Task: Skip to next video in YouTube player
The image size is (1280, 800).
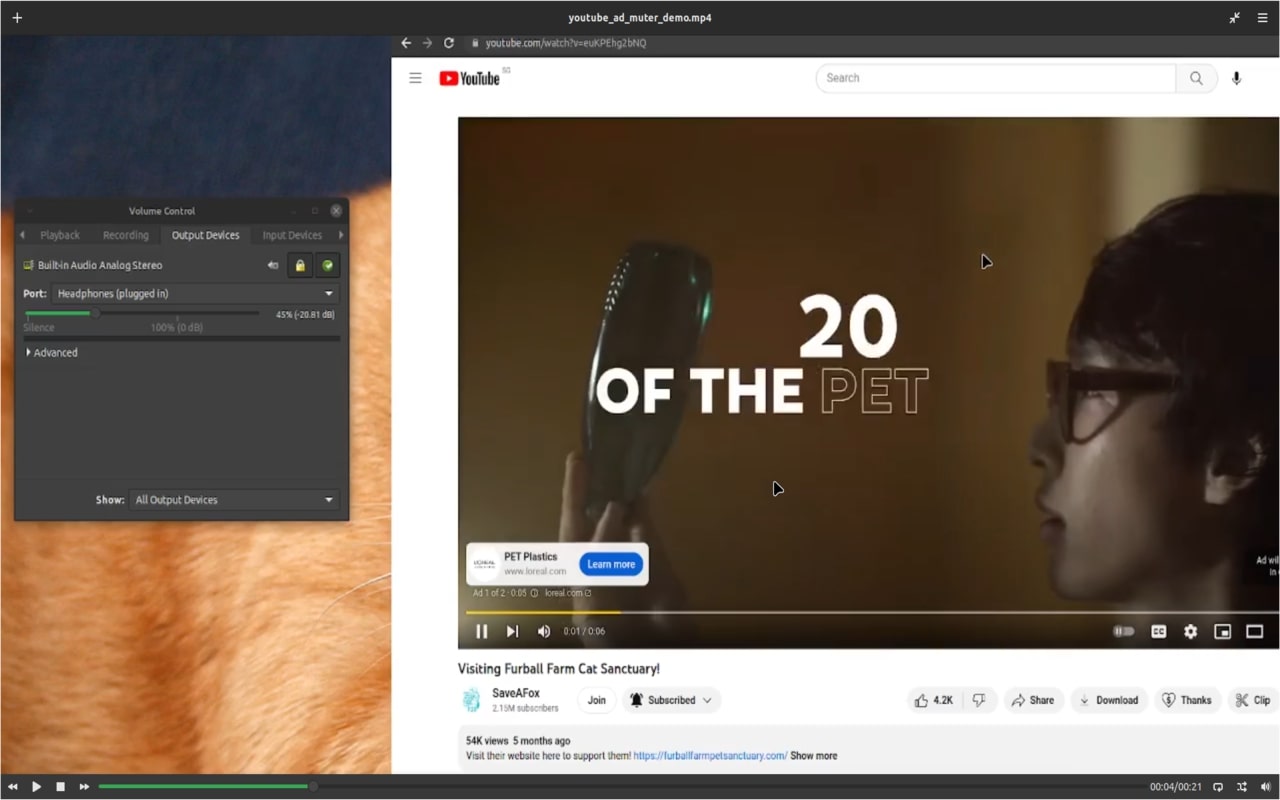Action: click(x=512, y=631)
